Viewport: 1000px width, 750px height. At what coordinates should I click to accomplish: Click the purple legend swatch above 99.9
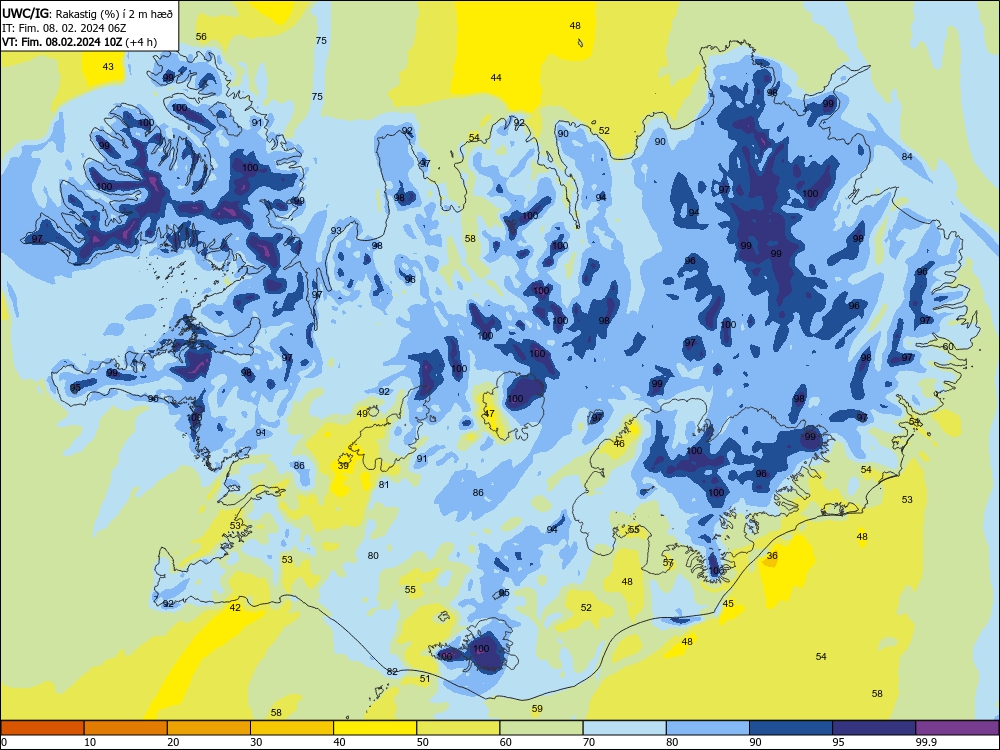tap(957, 728)
